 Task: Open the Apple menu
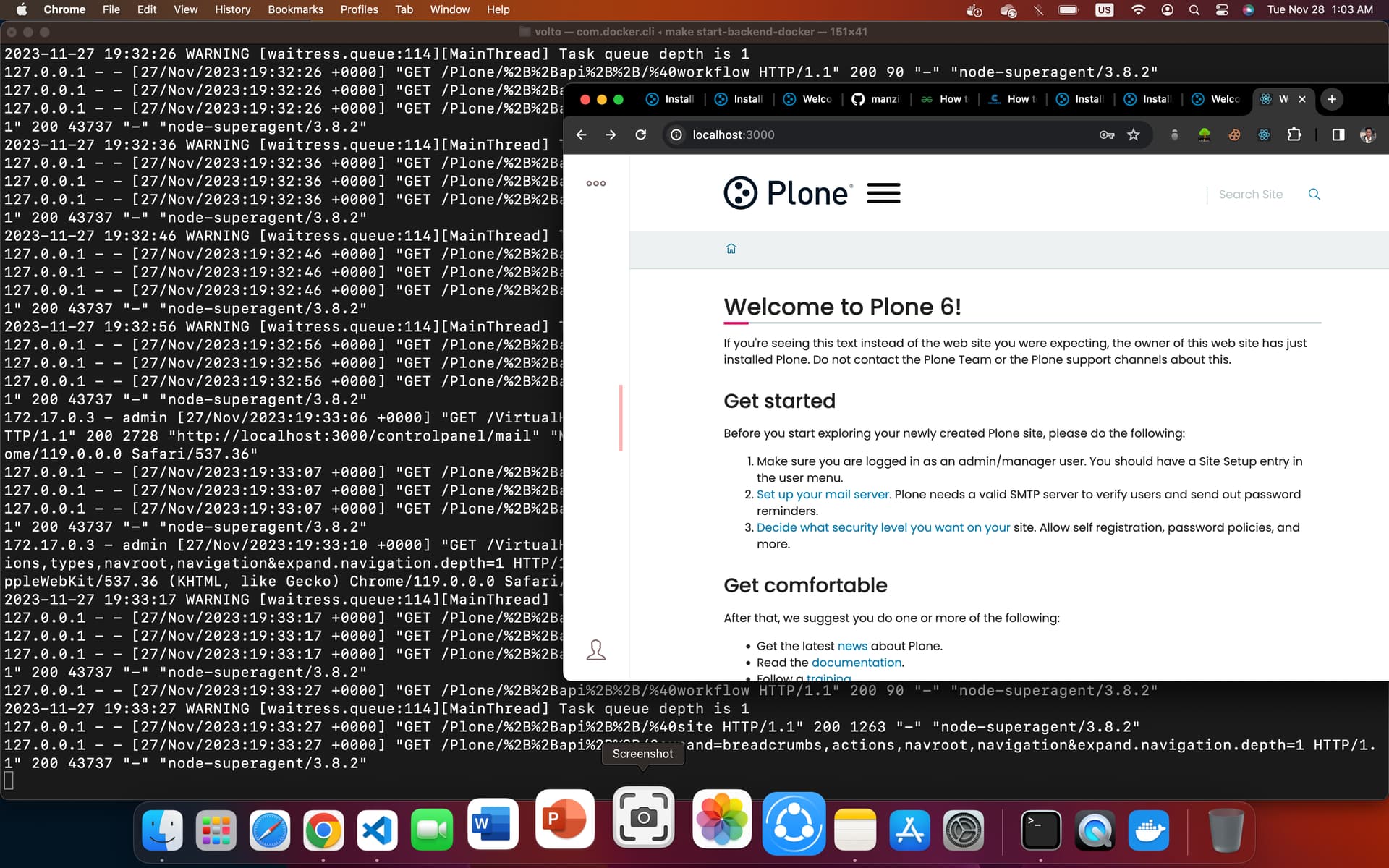[x=21, y=9]
